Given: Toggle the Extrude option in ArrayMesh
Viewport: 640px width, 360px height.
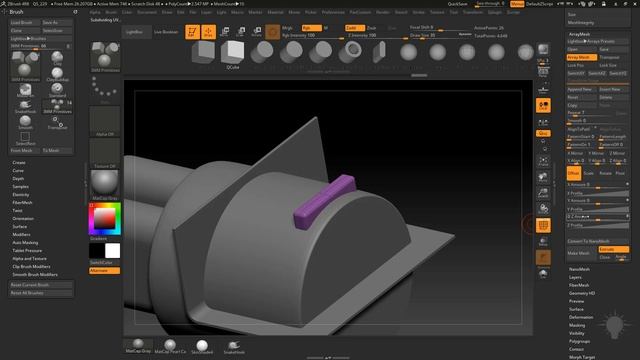Looking at the screenshot, I should [x=613, y=249].
